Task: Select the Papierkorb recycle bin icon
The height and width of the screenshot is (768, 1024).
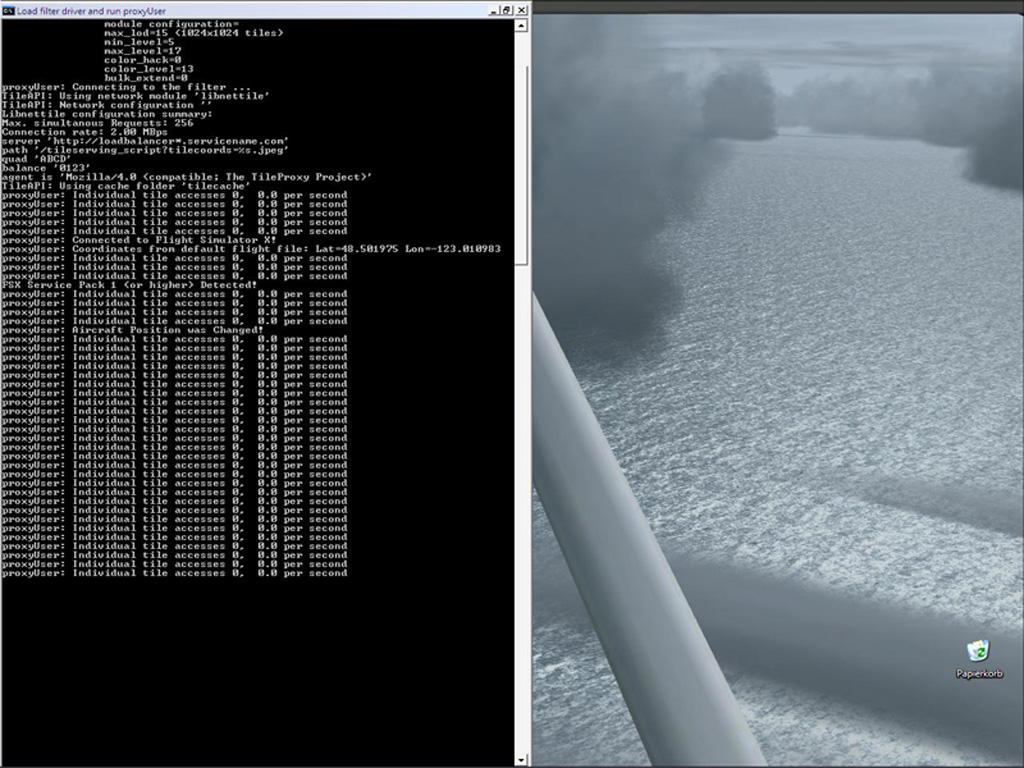Action: coord(978,651)
